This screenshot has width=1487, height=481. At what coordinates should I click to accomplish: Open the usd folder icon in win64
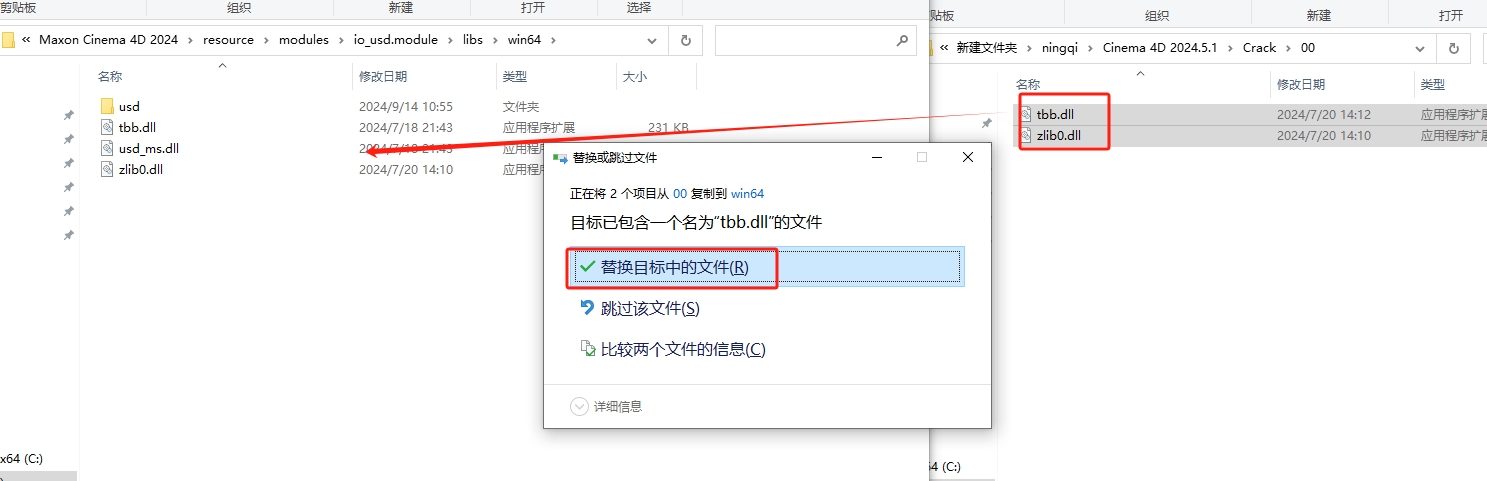click(108, 106)
